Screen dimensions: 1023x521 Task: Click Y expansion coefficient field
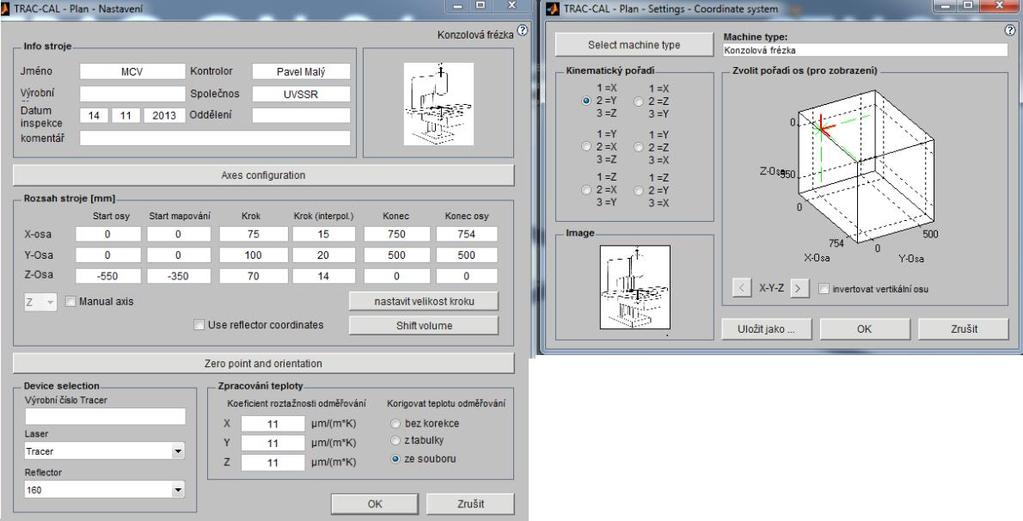[273, 443]
